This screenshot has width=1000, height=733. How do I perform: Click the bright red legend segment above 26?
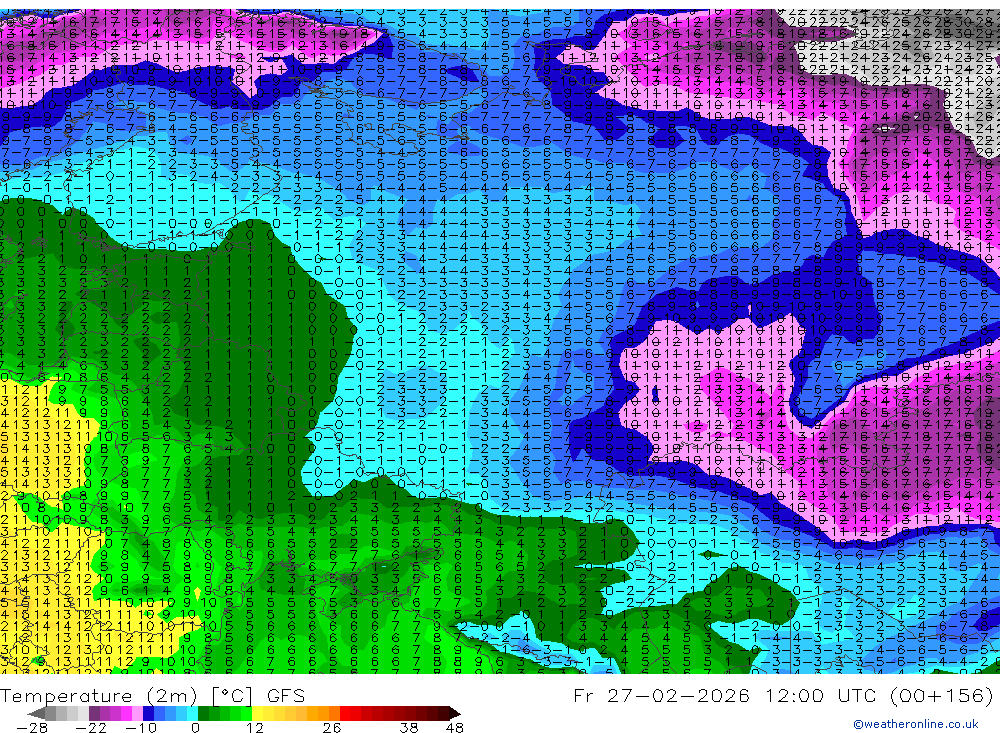[345, 713]
